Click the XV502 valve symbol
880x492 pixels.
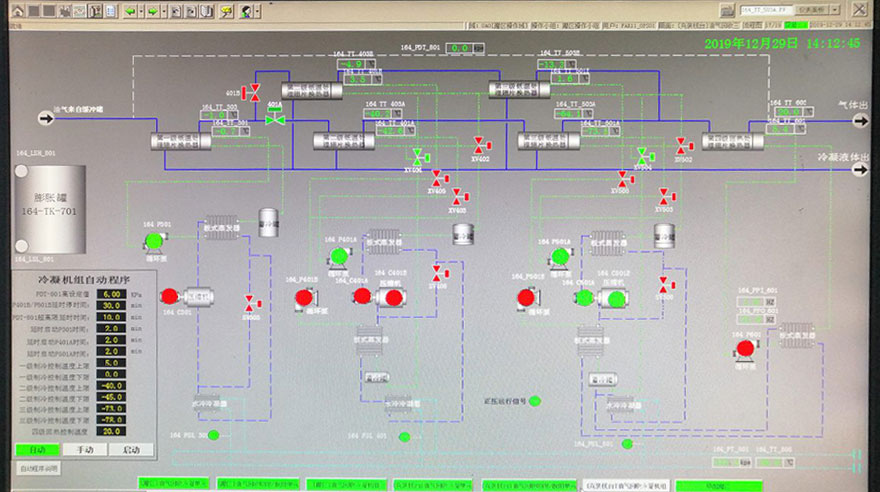(683, 145)
